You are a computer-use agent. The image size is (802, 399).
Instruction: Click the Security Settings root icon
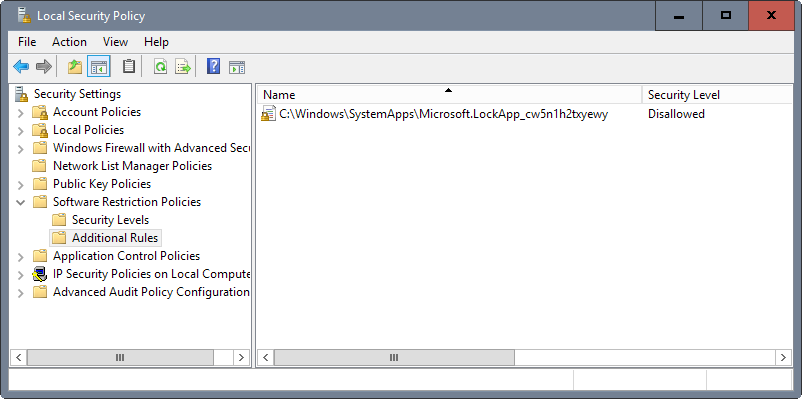pos(21,94)
